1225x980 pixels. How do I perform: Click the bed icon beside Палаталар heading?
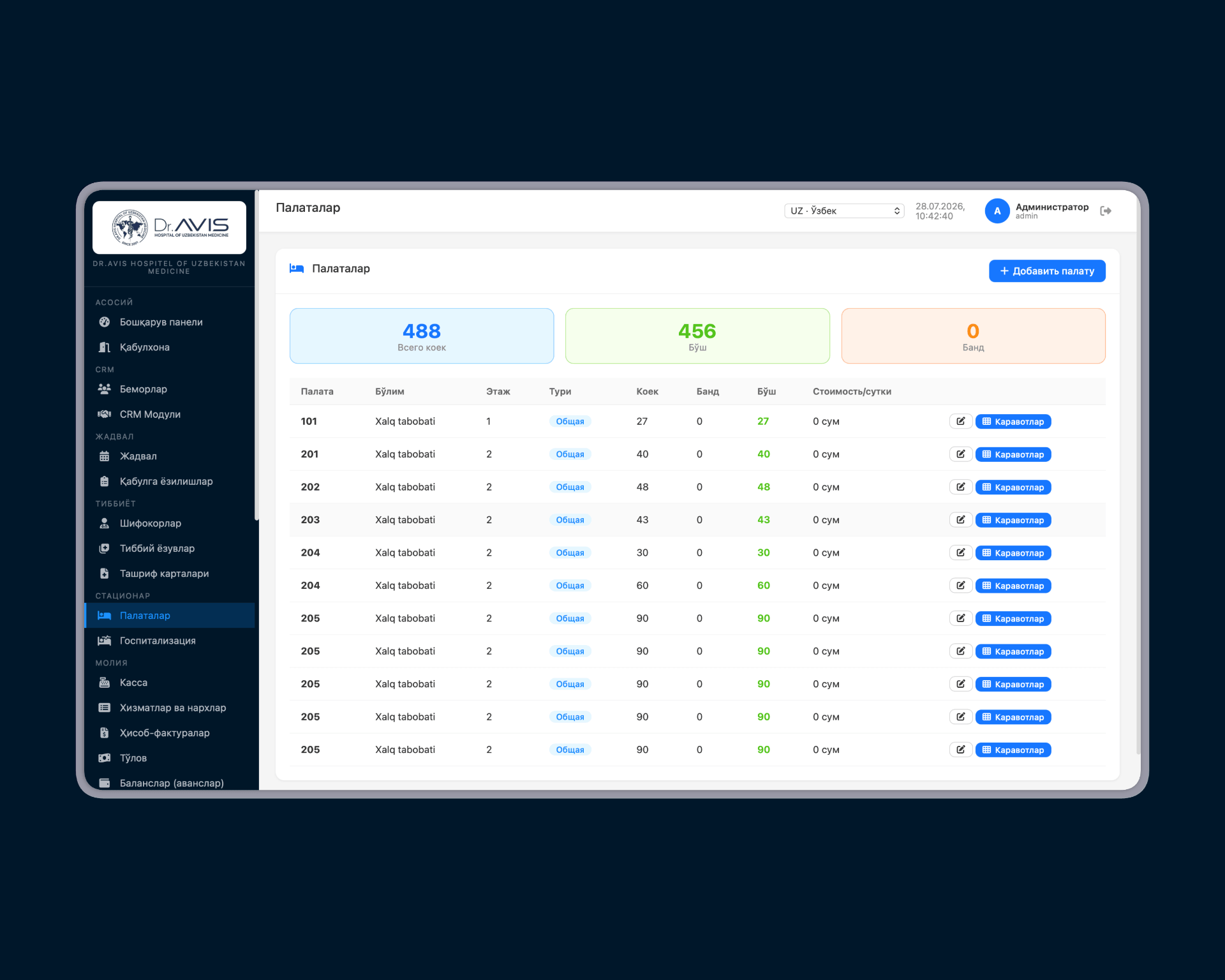tap(297, 269)
